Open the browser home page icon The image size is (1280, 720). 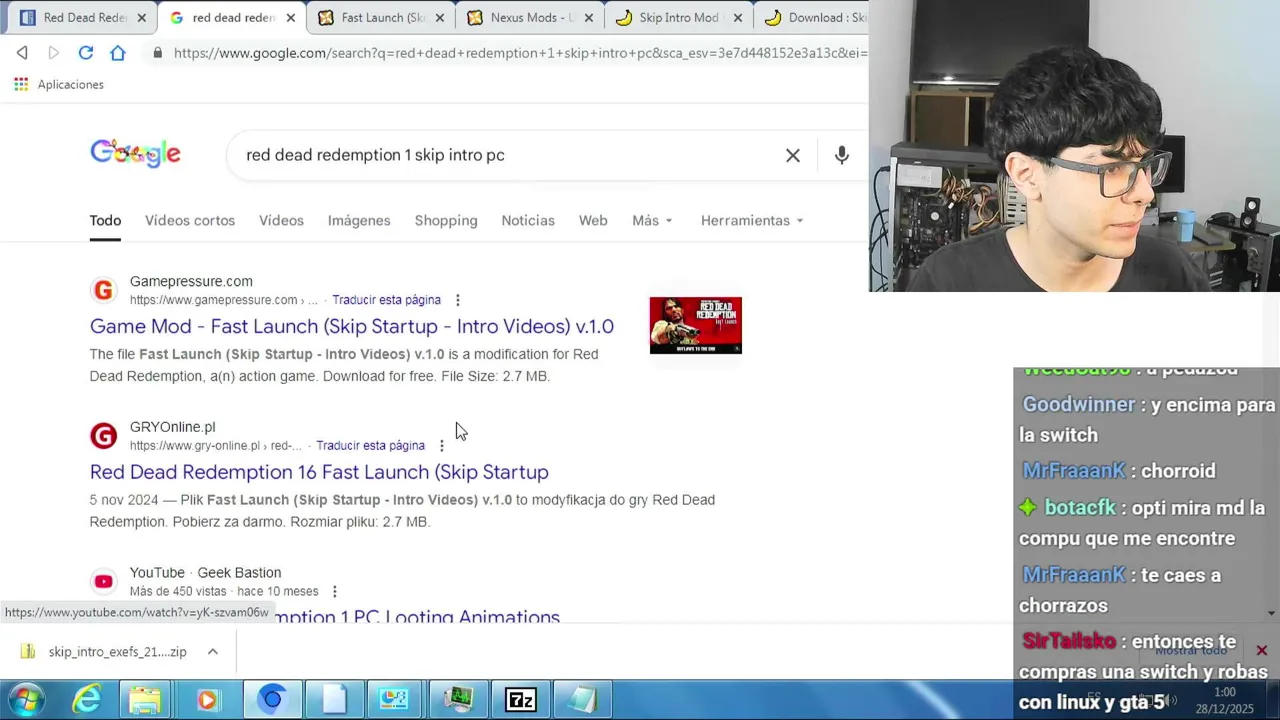pos(118,53)
